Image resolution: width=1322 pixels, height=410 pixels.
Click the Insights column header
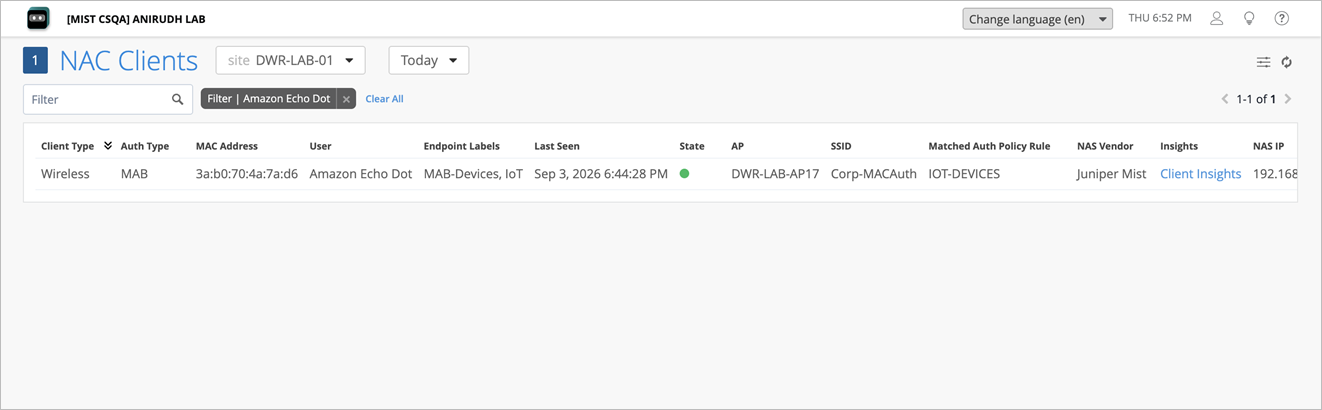(1179, 146)
